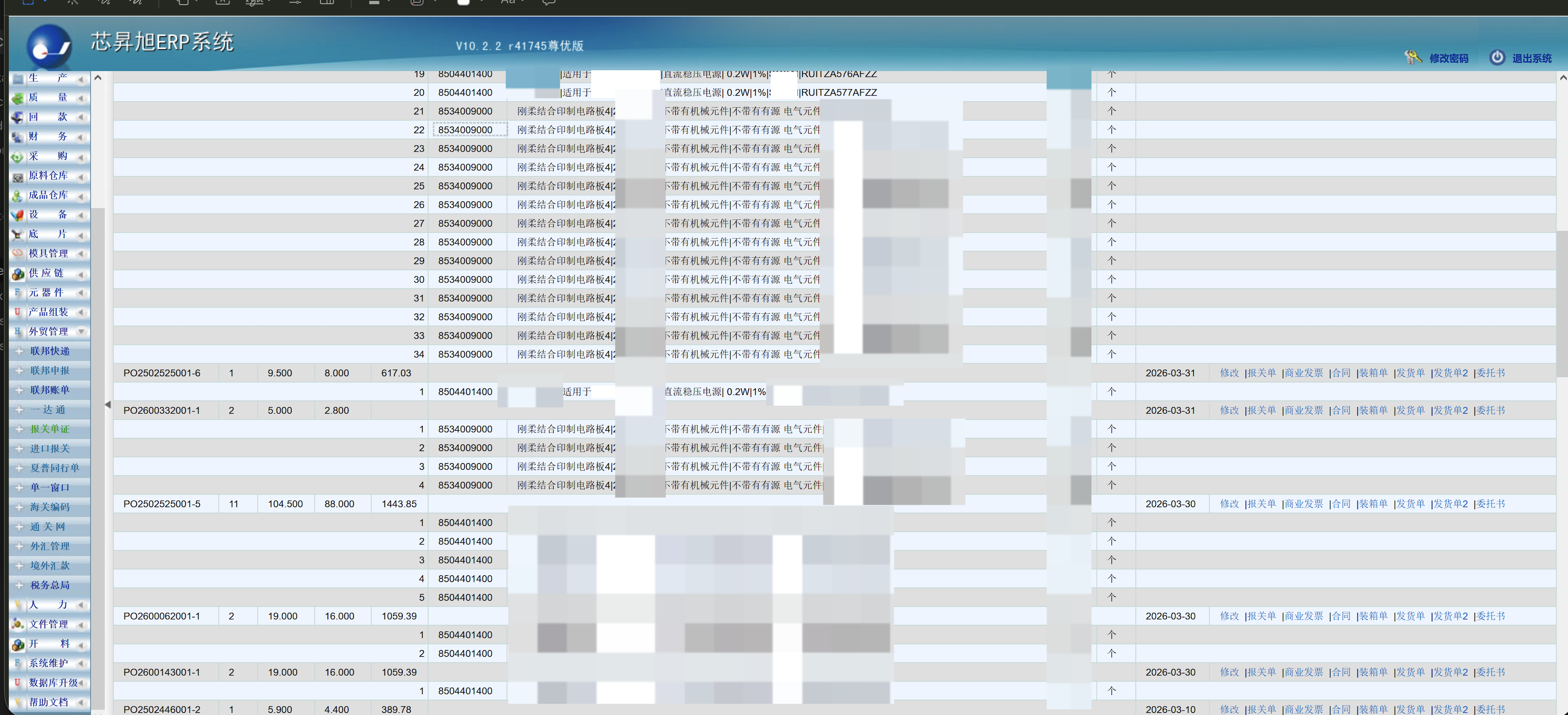Click the 成品仓库 module icon

point(17,195)
